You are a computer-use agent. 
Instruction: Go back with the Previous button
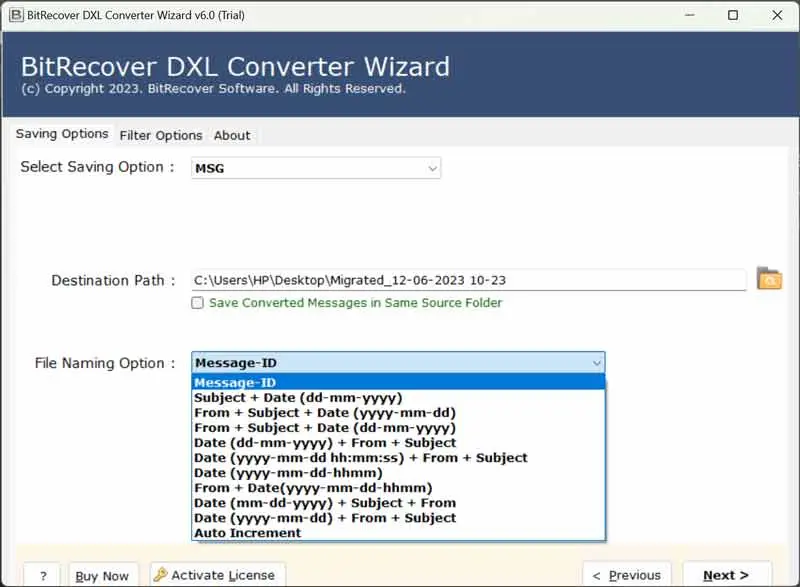tap(627, 575)
